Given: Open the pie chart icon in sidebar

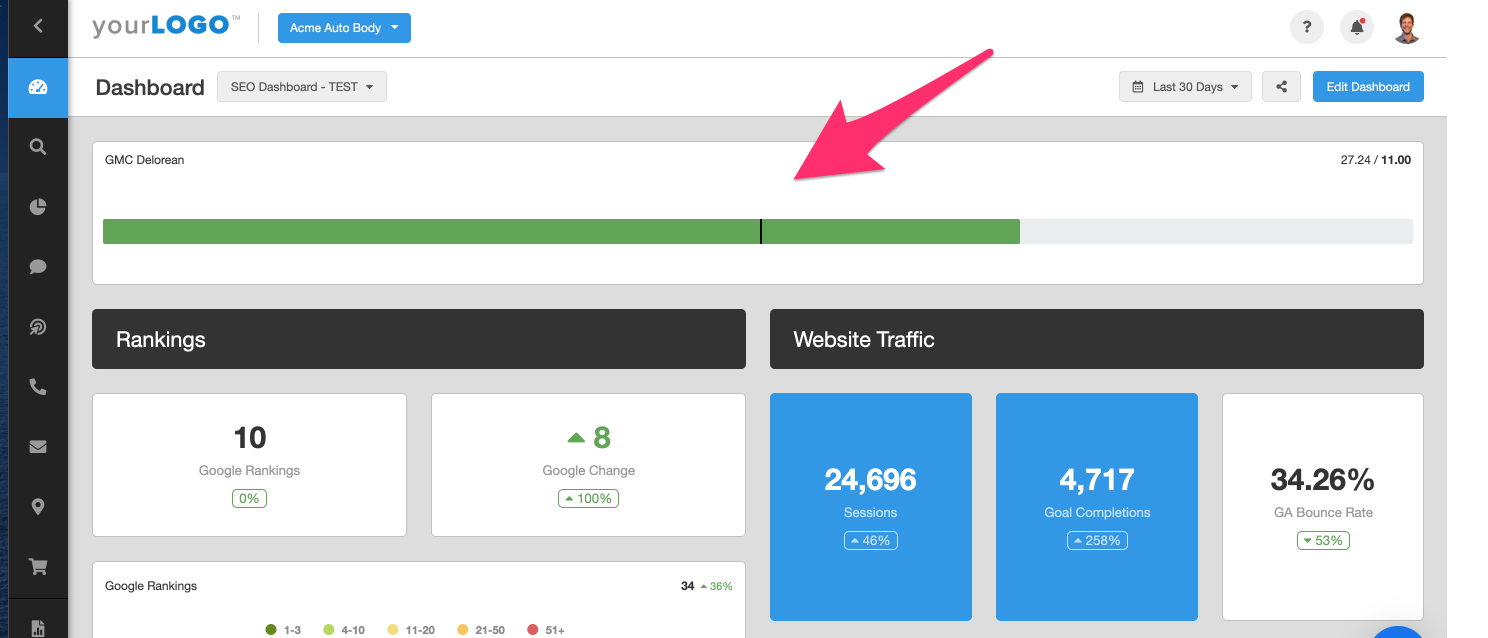Looking at the screenshot, I should (x=38, y=207).
